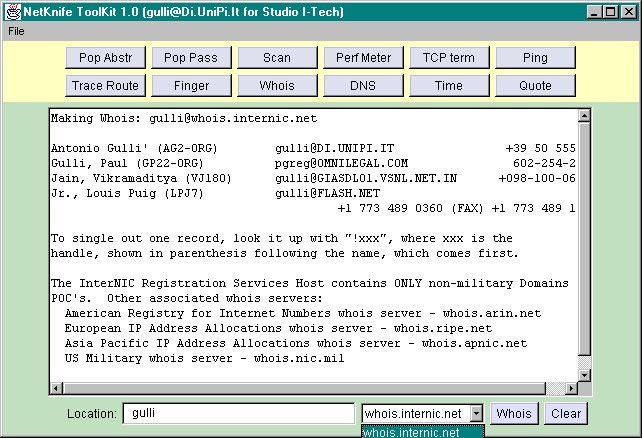The image size is (642, 438).
Task: Open the Quote tool
Action: [535, 86]
